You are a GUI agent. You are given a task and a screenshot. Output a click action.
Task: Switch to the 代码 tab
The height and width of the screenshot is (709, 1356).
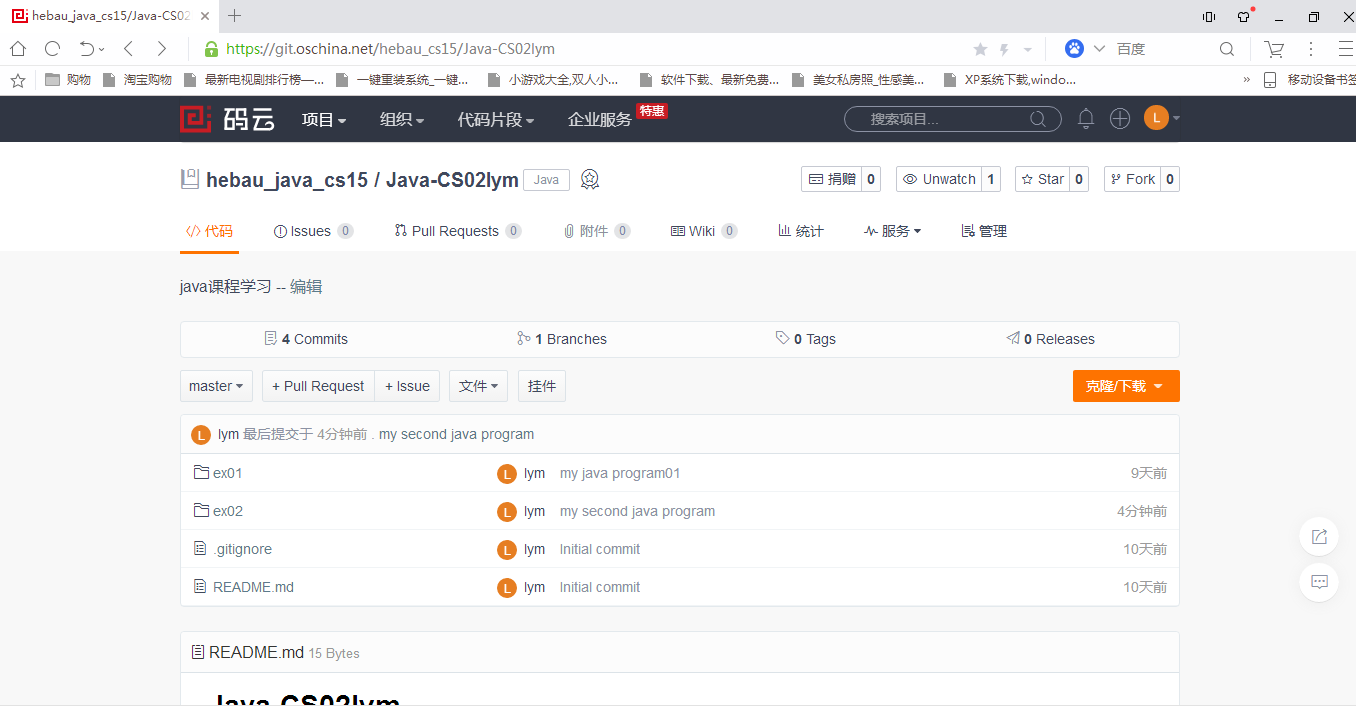pyautogui.click(x=209, y=231)
